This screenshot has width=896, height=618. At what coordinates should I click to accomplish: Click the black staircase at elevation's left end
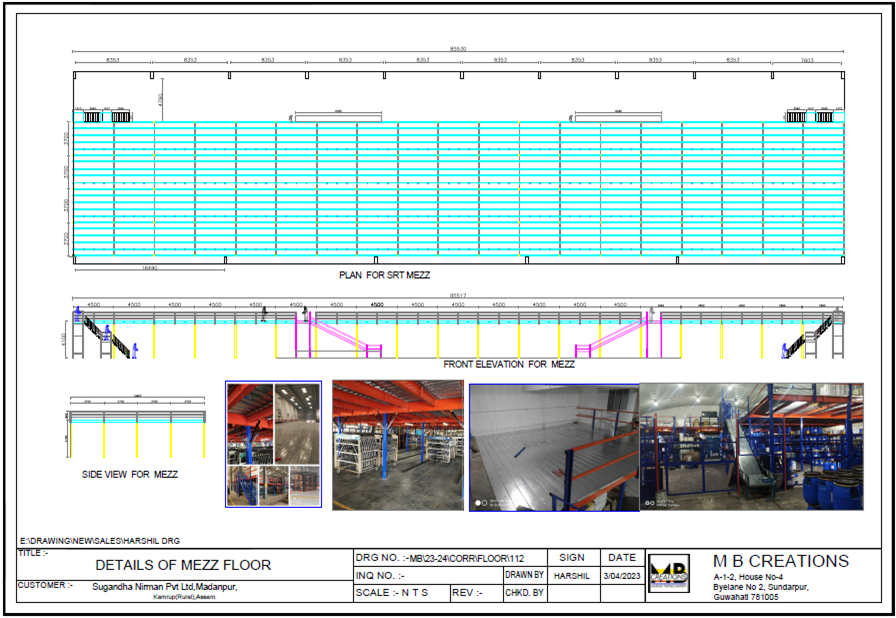click(106, 338)
